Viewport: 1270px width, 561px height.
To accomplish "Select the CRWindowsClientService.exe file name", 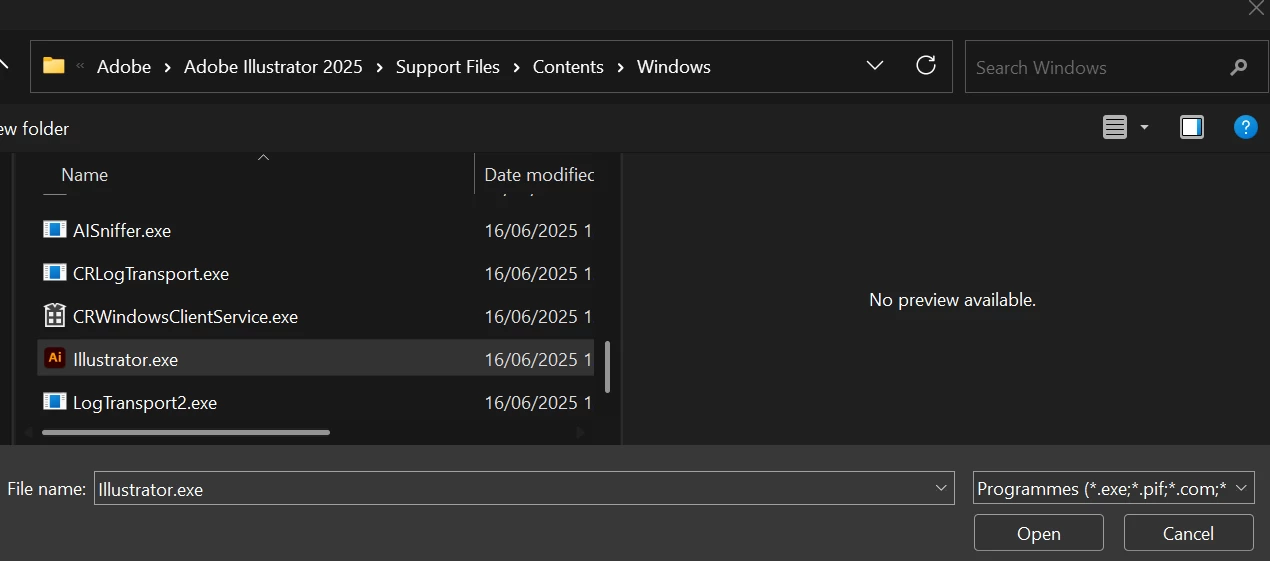I will coord(185,316).
